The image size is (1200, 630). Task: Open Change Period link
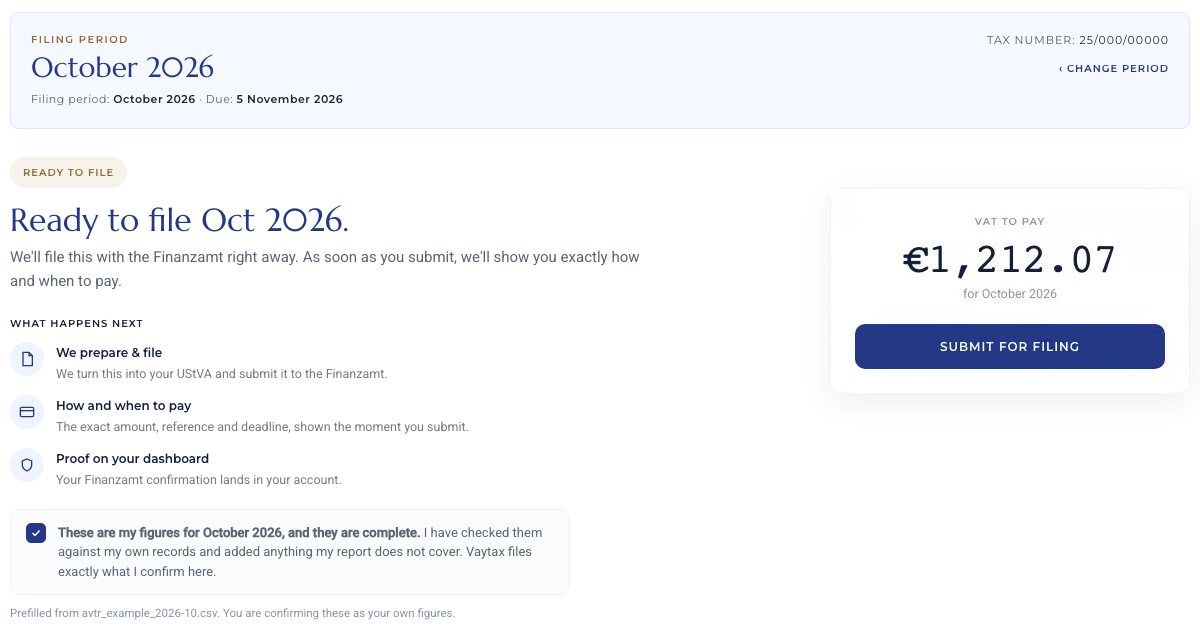tap(1113, 69)
